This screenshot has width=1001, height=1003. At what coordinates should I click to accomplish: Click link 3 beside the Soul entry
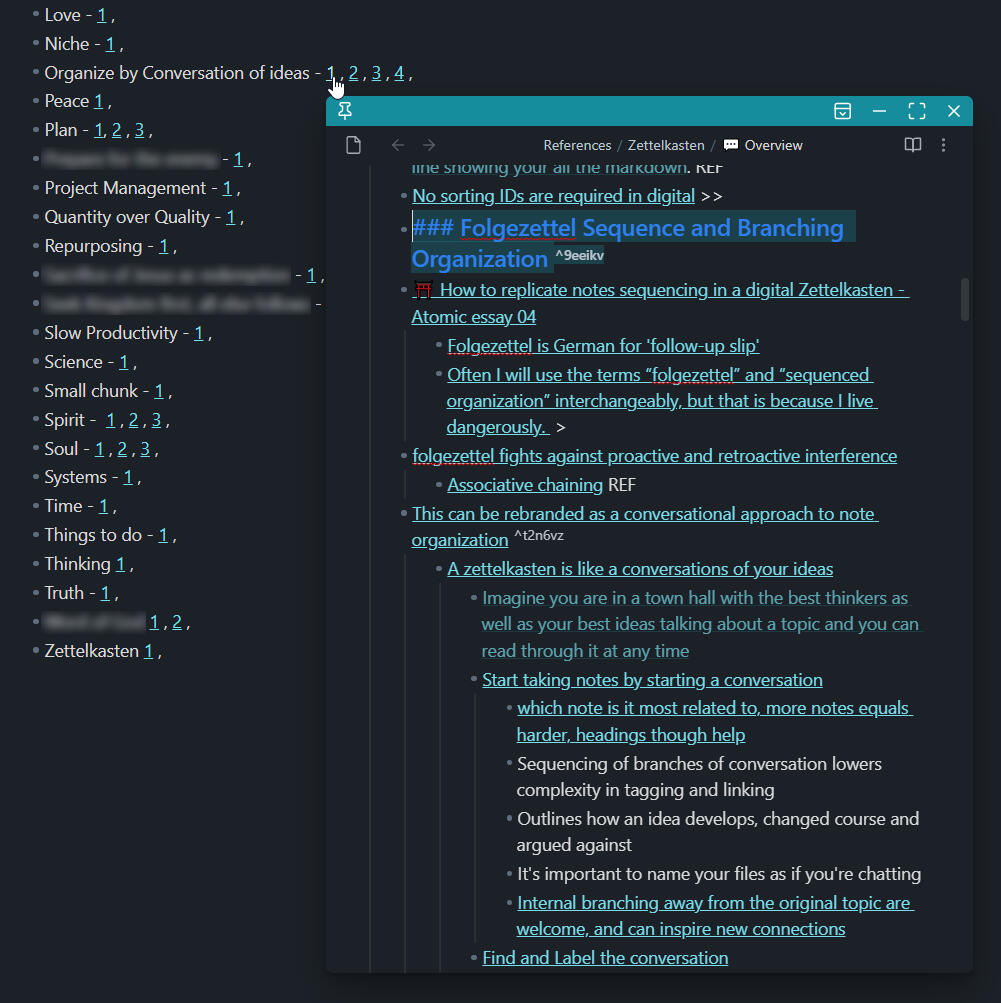(145, 449)
